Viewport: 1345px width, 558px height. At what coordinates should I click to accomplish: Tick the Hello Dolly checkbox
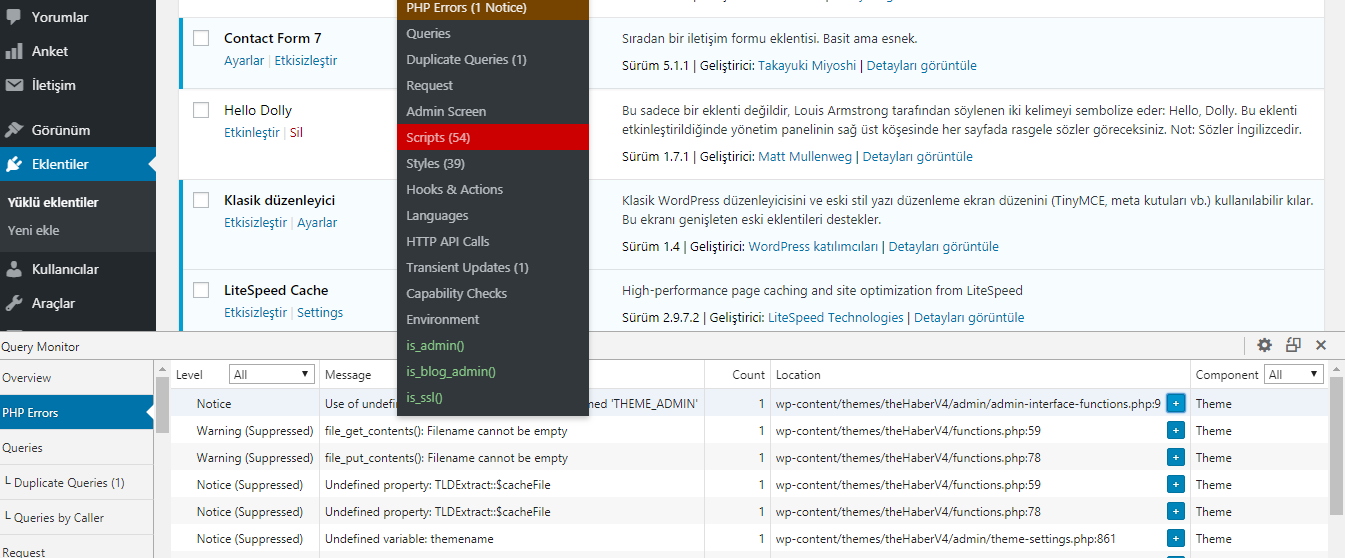coord(201,110)
